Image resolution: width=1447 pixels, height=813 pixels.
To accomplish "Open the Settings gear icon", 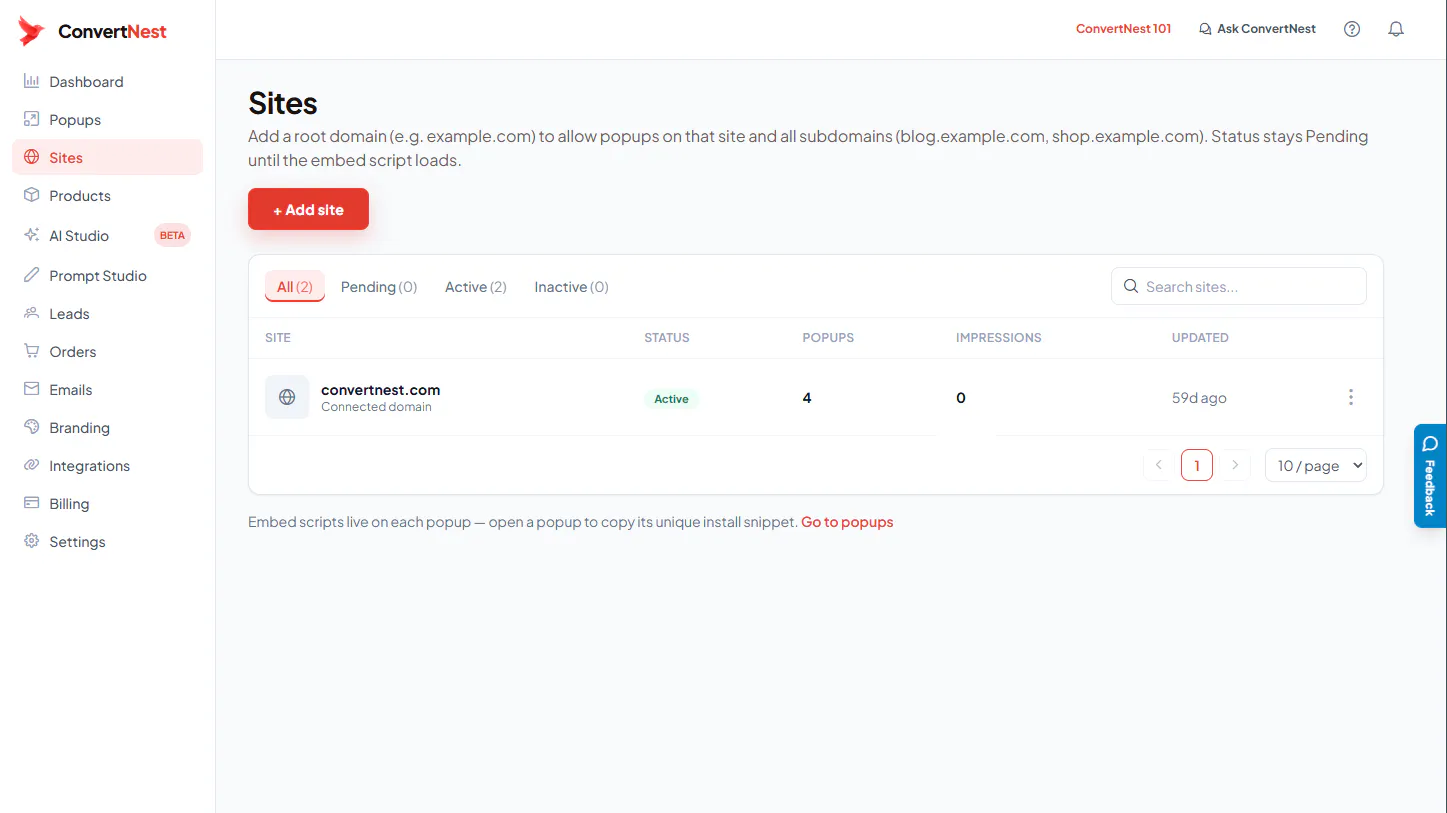I will click(x=32, y=541).
